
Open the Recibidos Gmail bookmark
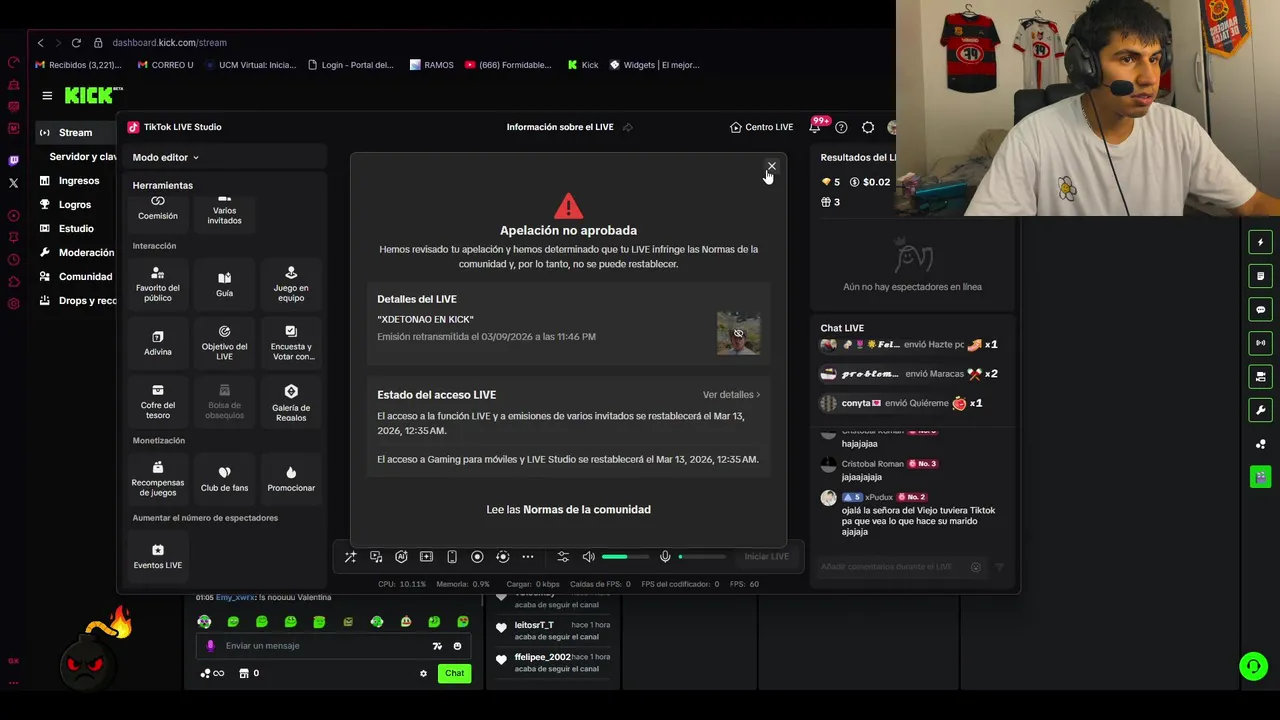(x=78, y=65)
